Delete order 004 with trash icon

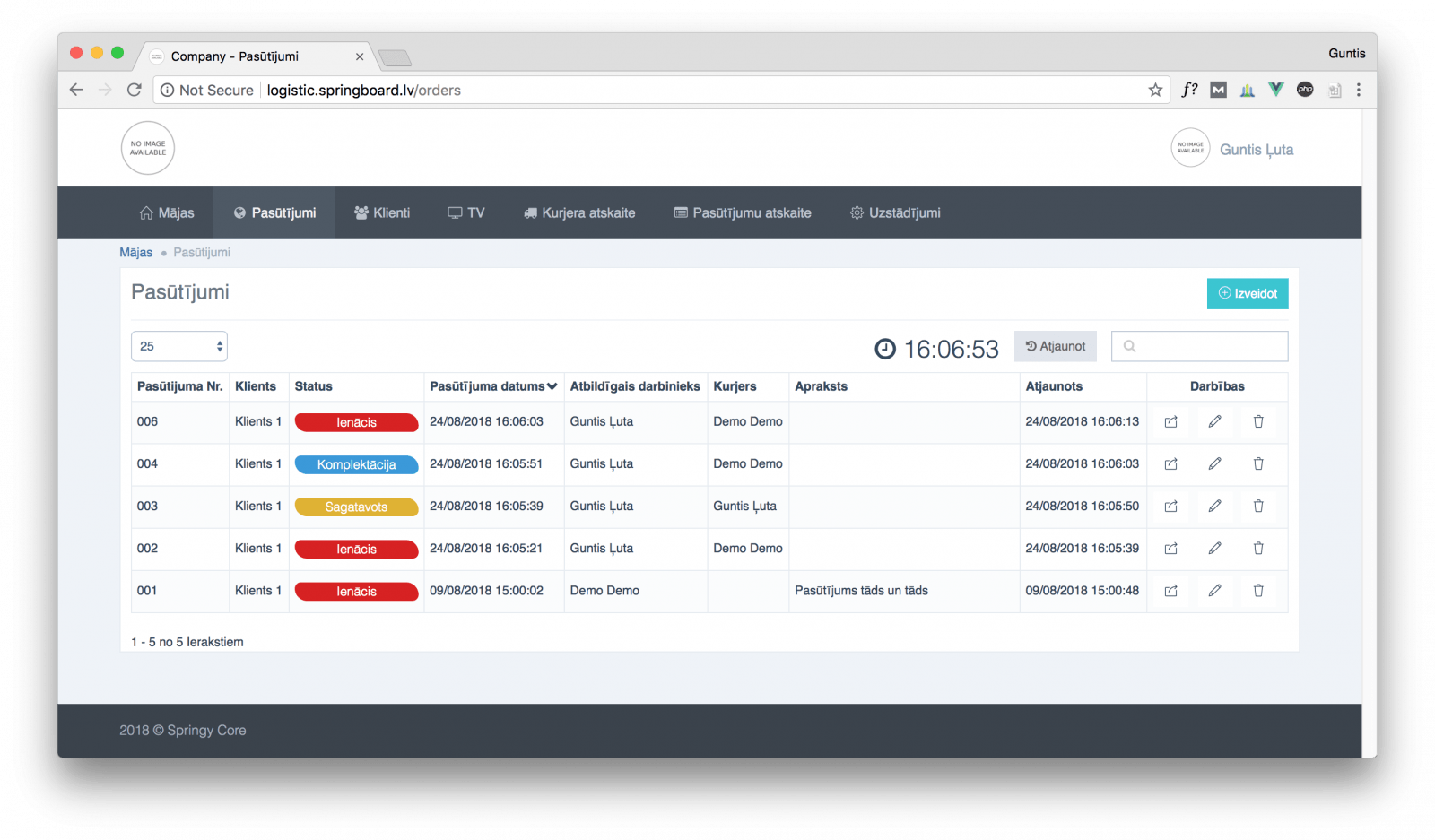pos(1258,463)
